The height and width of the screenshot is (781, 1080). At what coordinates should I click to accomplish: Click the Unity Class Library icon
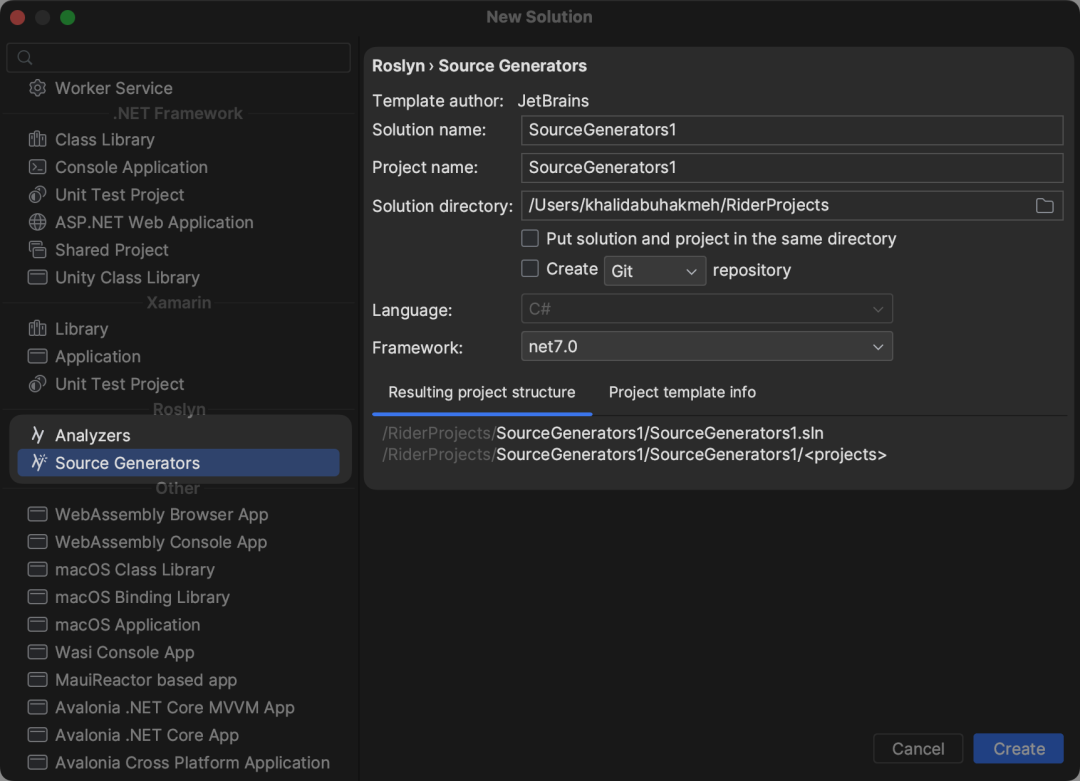click(37, 277)
